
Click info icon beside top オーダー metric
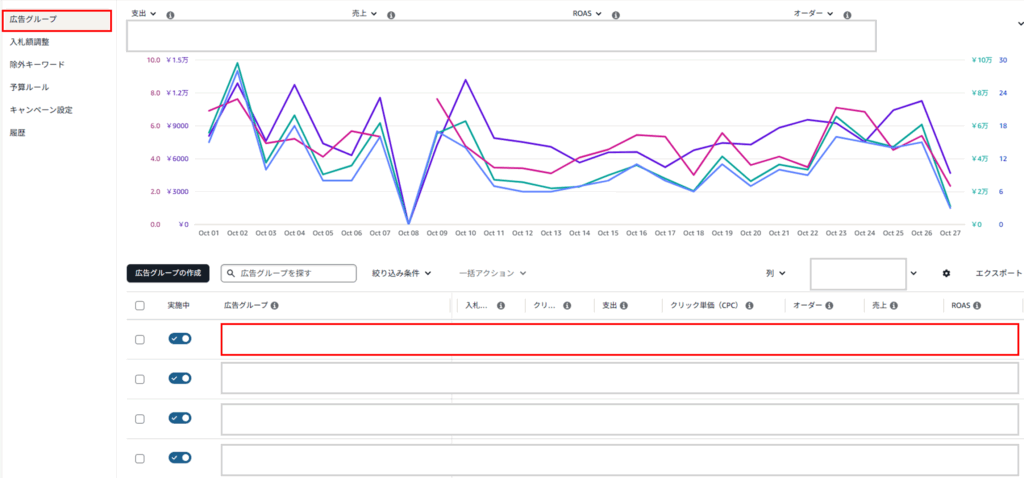click(848, 15)
